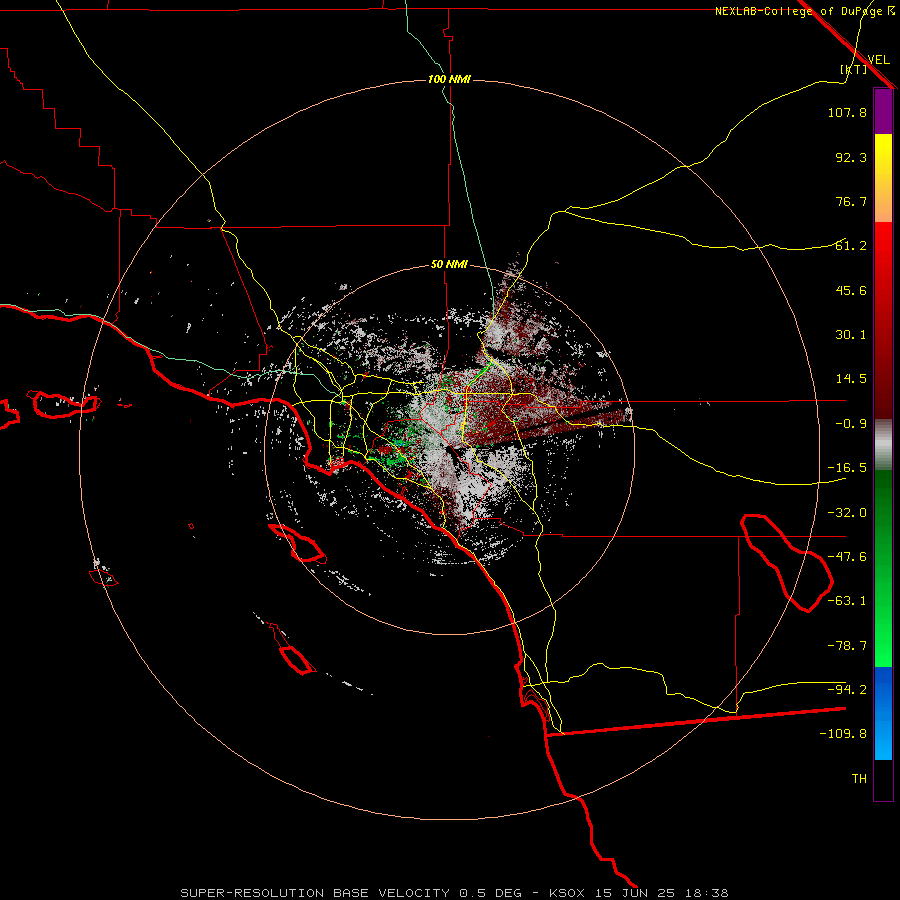Image resolution: width=900 pixels, height=900 pixels.
Task: Click the 50 NMI range ring label
Action: click(449, 265)
